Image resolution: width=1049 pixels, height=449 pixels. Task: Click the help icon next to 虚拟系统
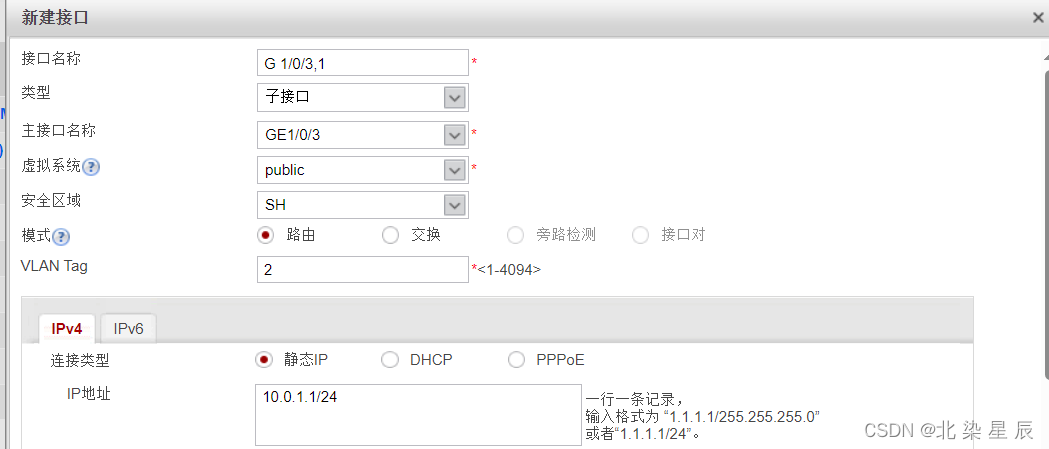91,167
